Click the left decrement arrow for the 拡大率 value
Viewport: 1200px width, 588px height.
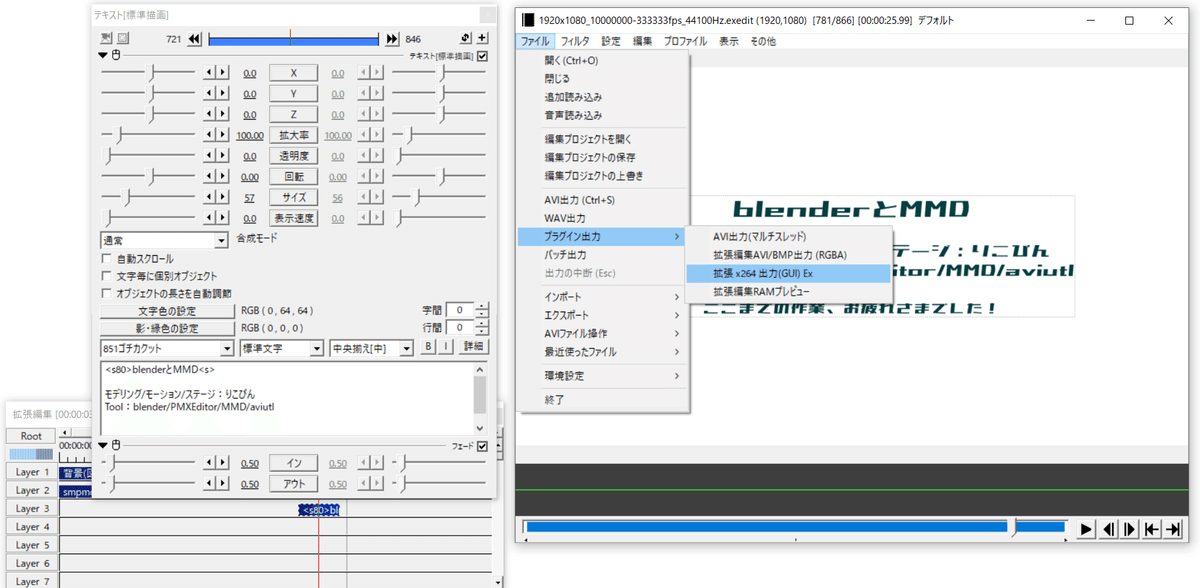tap(209, 135)
